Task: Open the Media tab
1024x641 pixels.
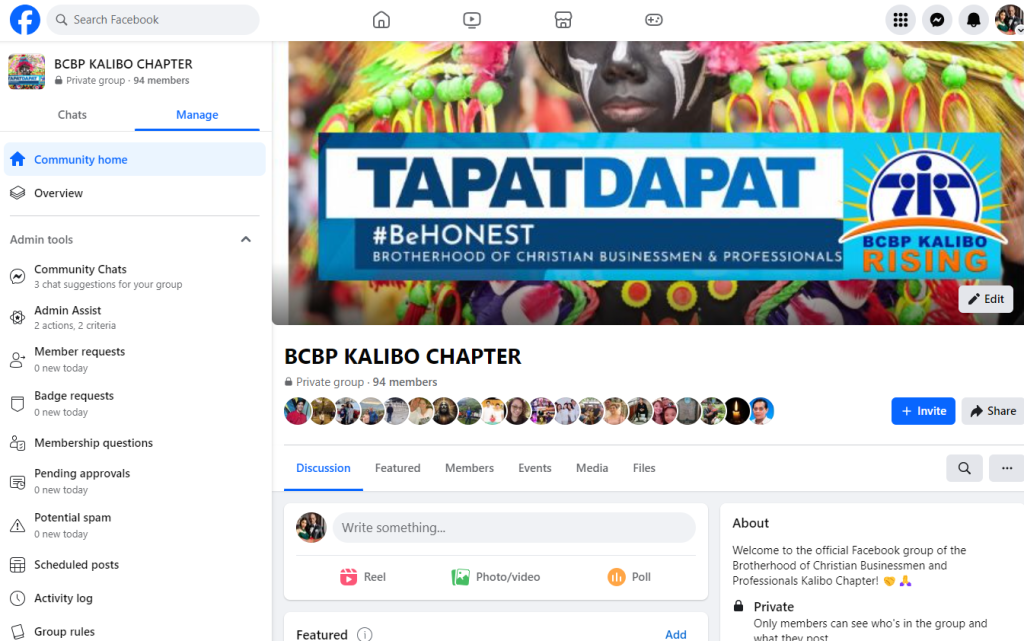Action: tap(592, 468)
